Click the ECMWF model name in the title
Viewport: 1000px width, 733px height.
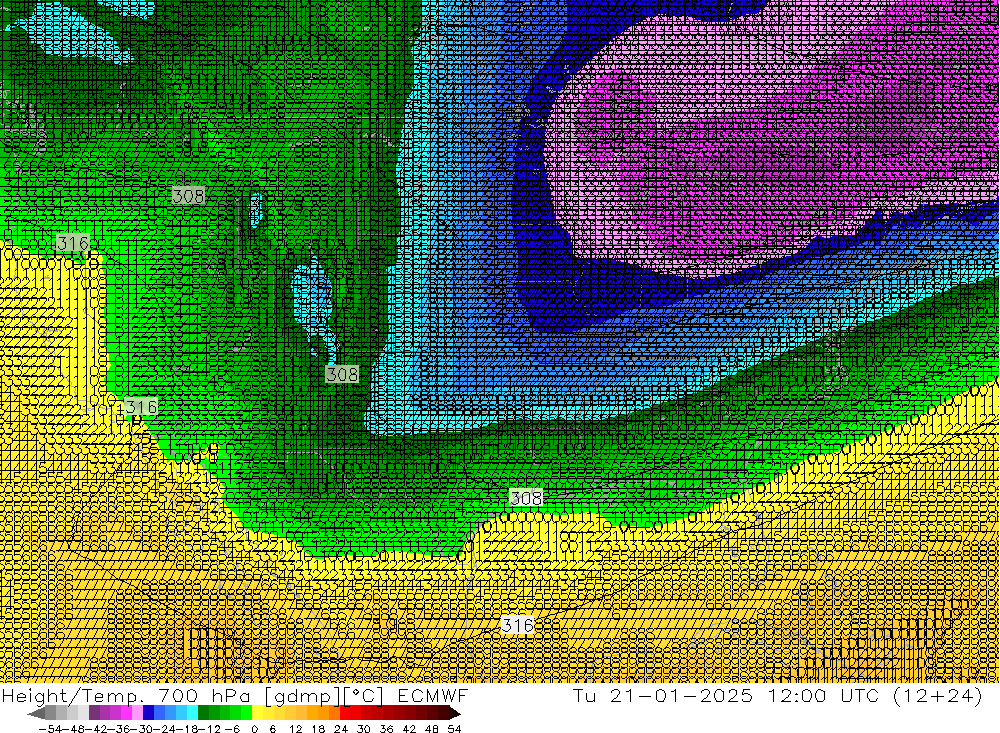point(433,695)
